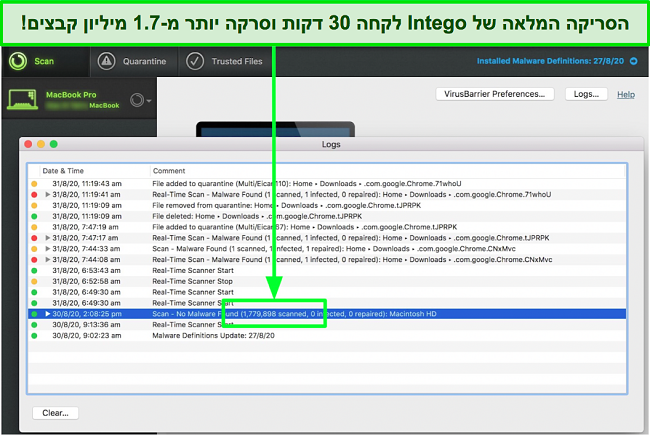Select the MacBook Pro laptop icon
Screen dimensions: 650x435
click(x=22, y=100)
